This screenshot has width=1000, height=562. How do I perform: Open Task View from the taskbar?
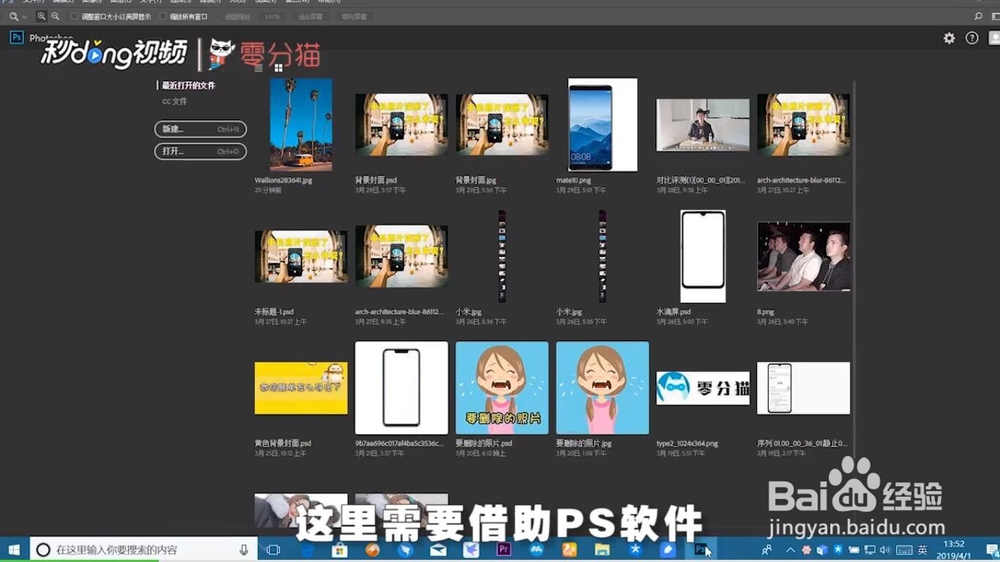274,549
